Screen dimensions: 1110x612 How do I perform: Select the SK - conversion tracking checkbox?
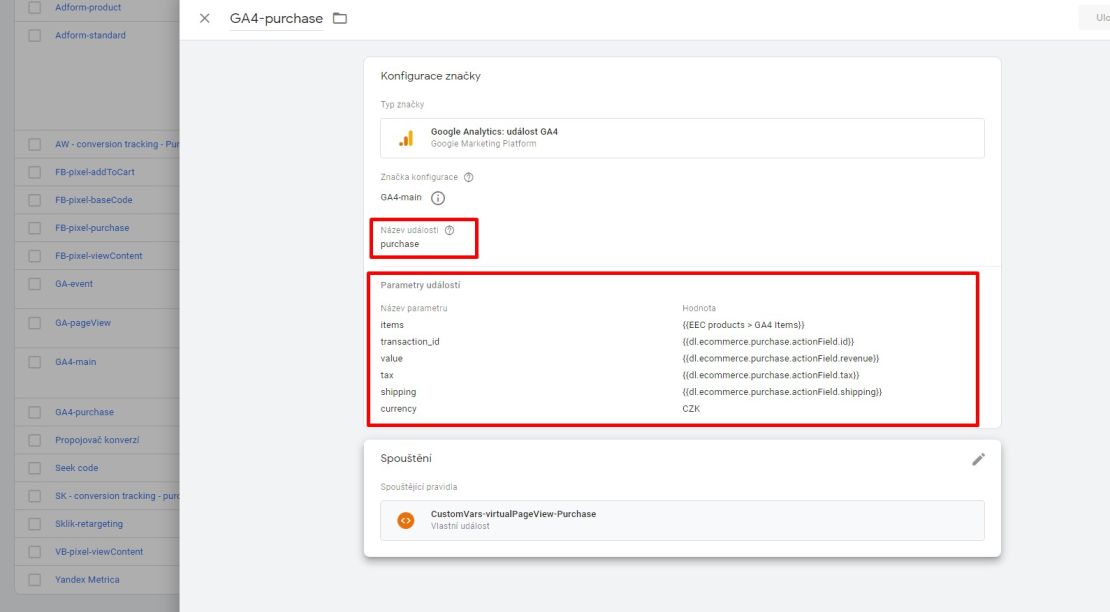[x=34, y=496]
